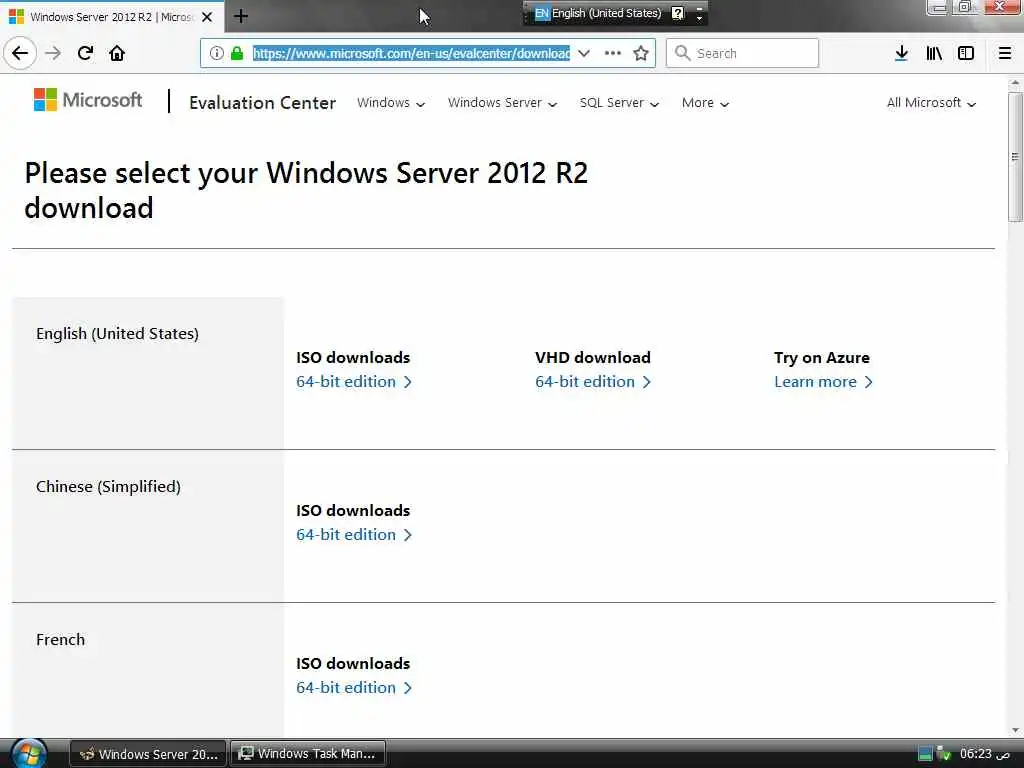This screenshot has width=1024, height=768.
Task: Open the Windows Start orb
Action: (29, 753)
